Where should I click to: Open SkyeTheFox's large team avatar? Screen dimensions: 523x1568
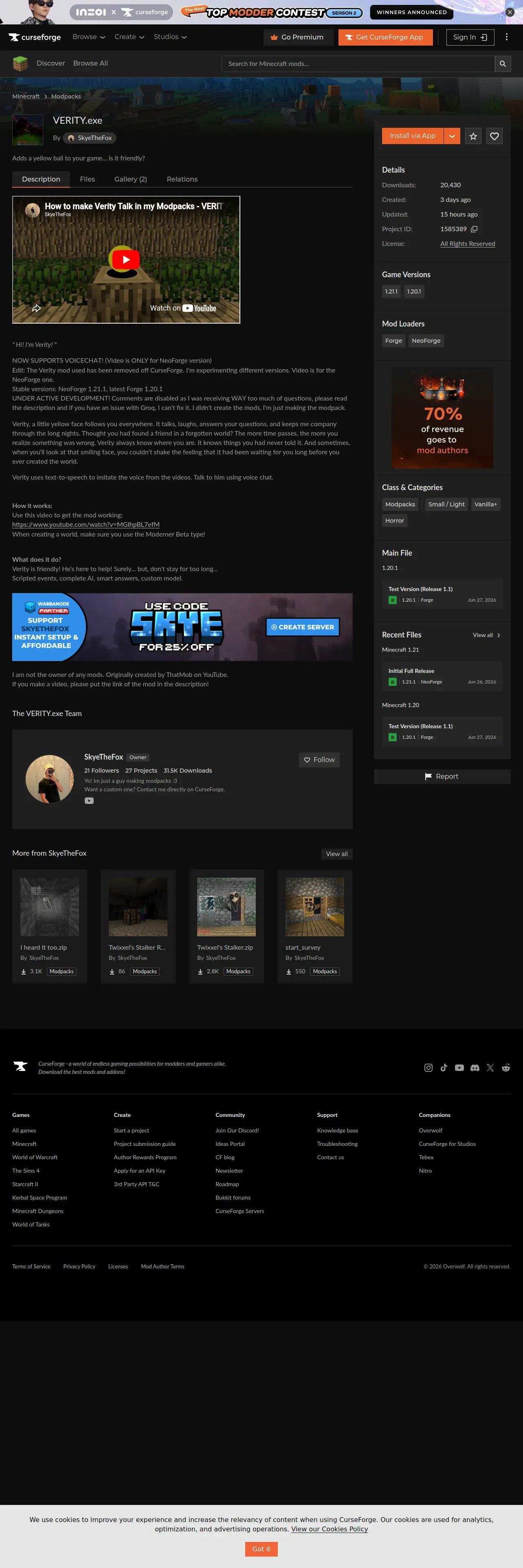(49, 779)
